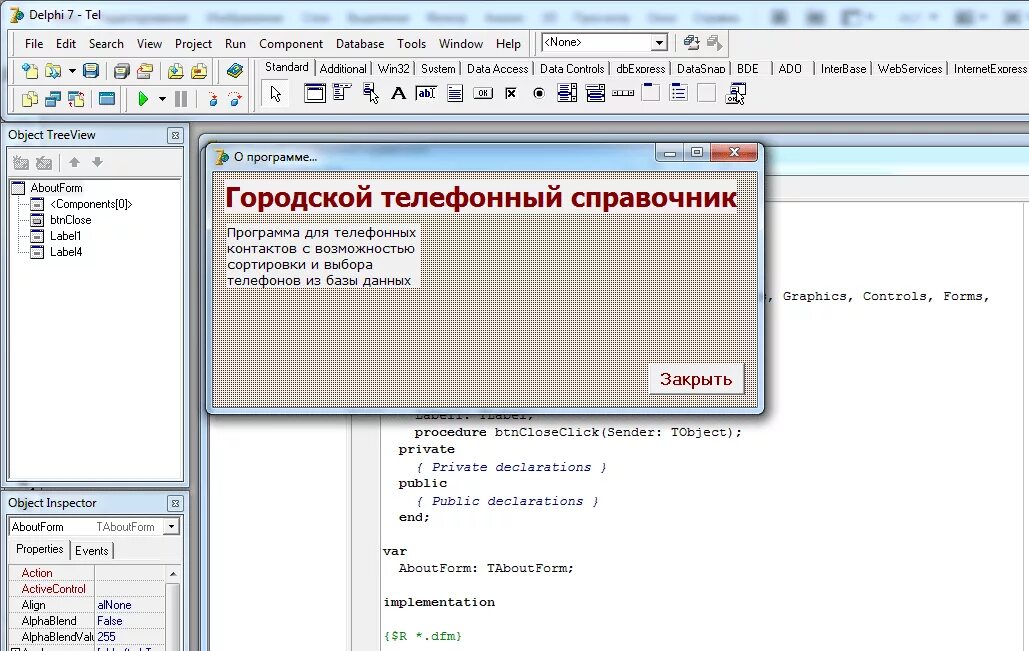The width and height of the screenshot is (1029, 651).
Task: Select the Button component icon
Action: click(483, 93)
